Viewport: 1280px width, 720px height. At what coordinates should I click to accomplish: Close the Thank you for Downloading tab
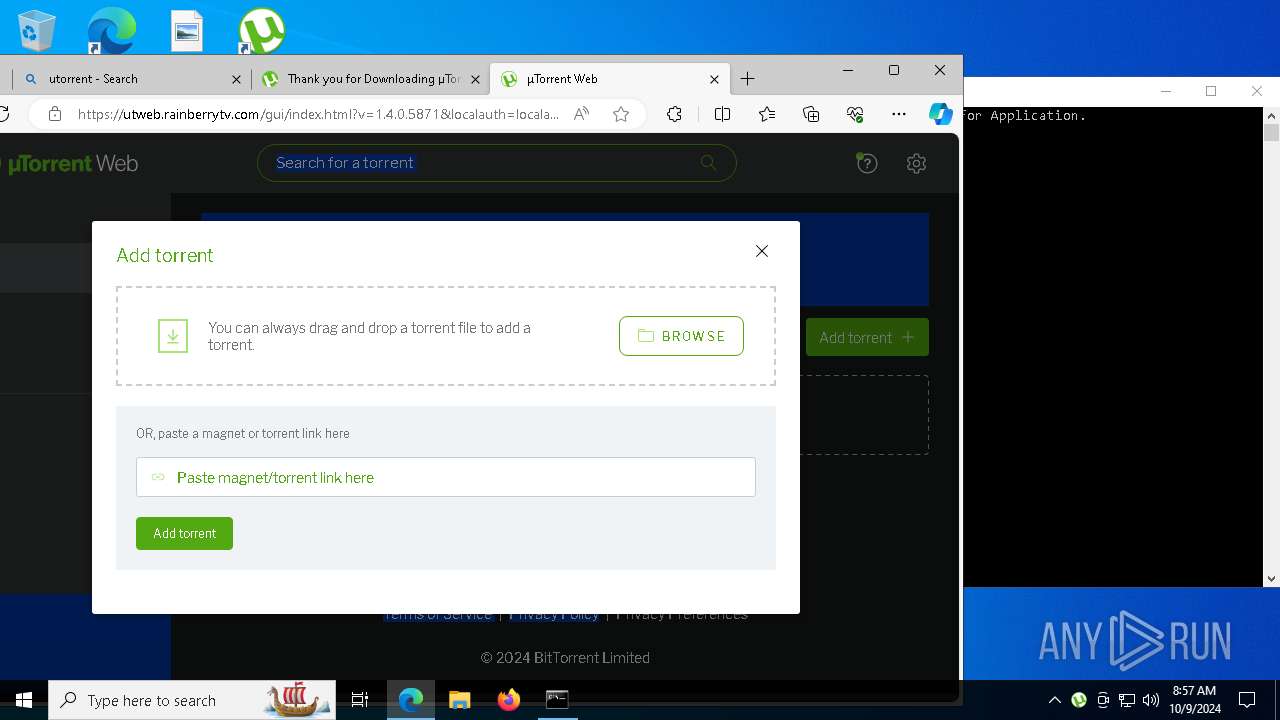(x=476, y=79)
